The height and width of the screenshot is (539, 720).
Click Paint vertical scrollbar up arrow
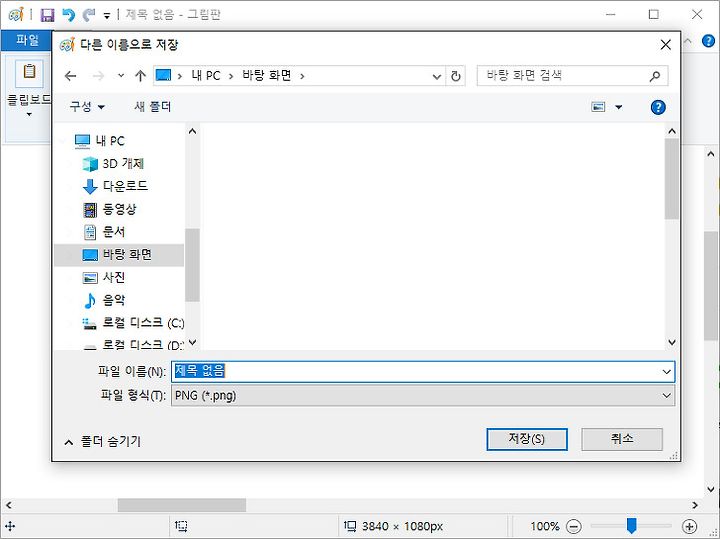coord(711,154)
